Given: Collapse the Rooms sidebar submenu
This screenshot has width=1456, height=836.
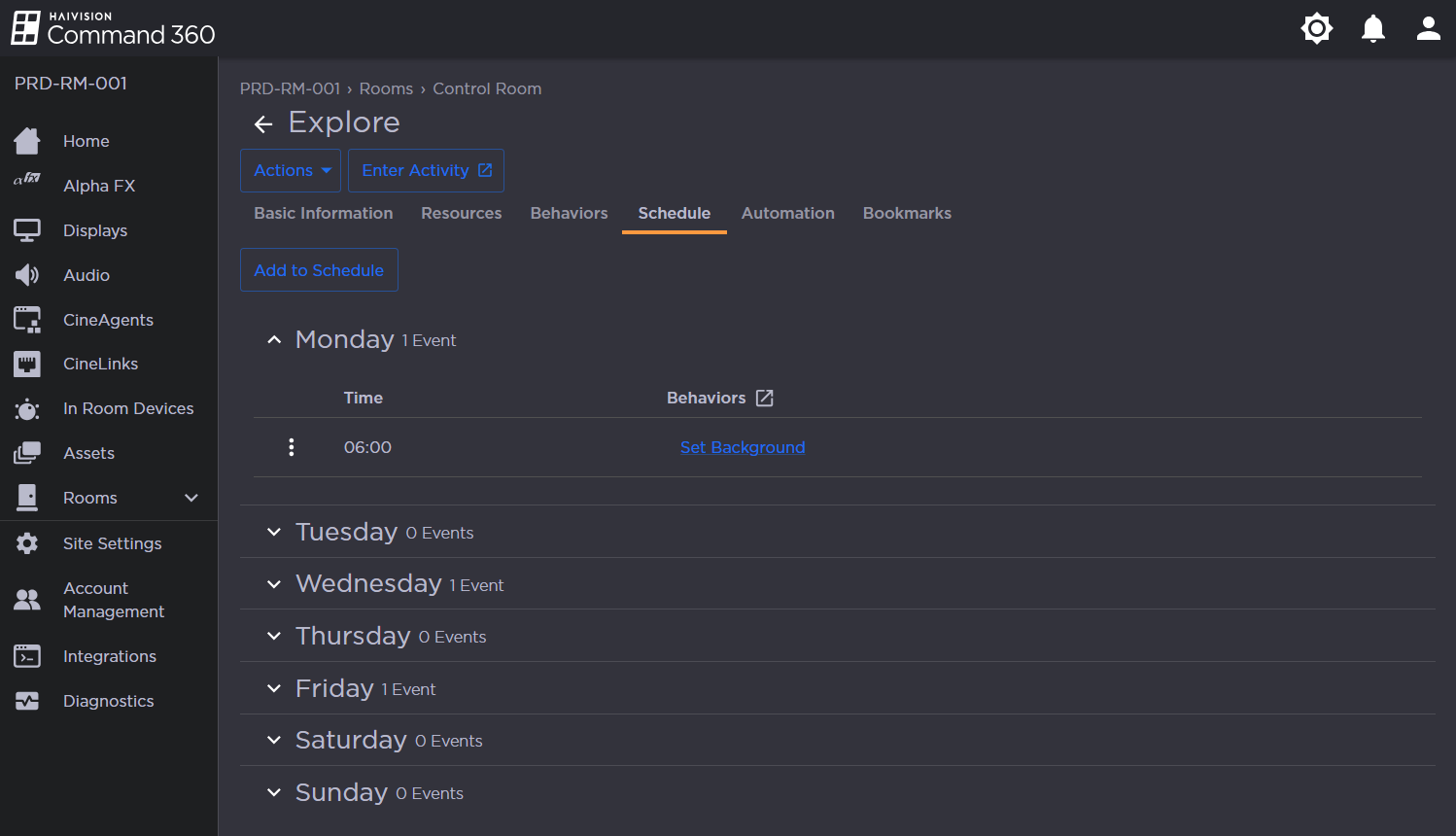Looking at the screenshot, I should [191, 497].
